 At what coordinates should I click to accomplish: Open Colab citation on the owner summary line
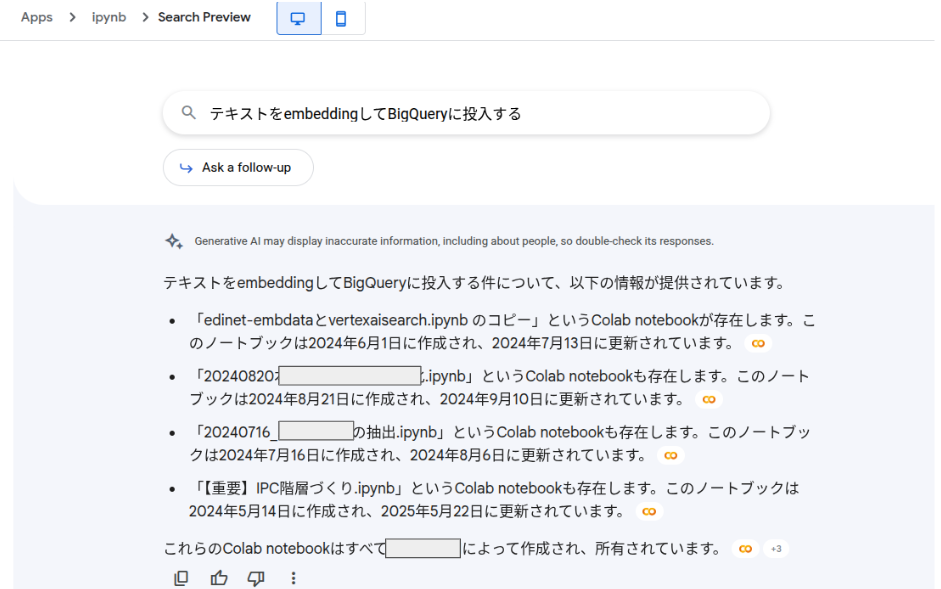745,549
